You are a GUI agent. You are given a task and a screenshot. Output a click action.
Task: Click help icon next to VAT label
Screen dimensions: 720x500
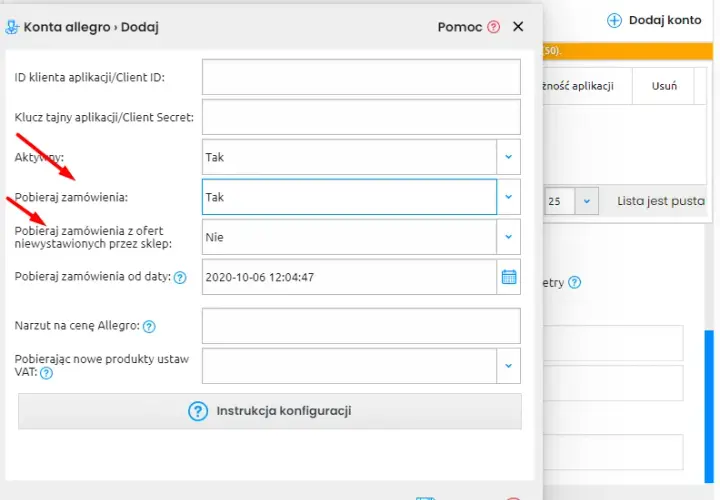[x=46, y=373]
